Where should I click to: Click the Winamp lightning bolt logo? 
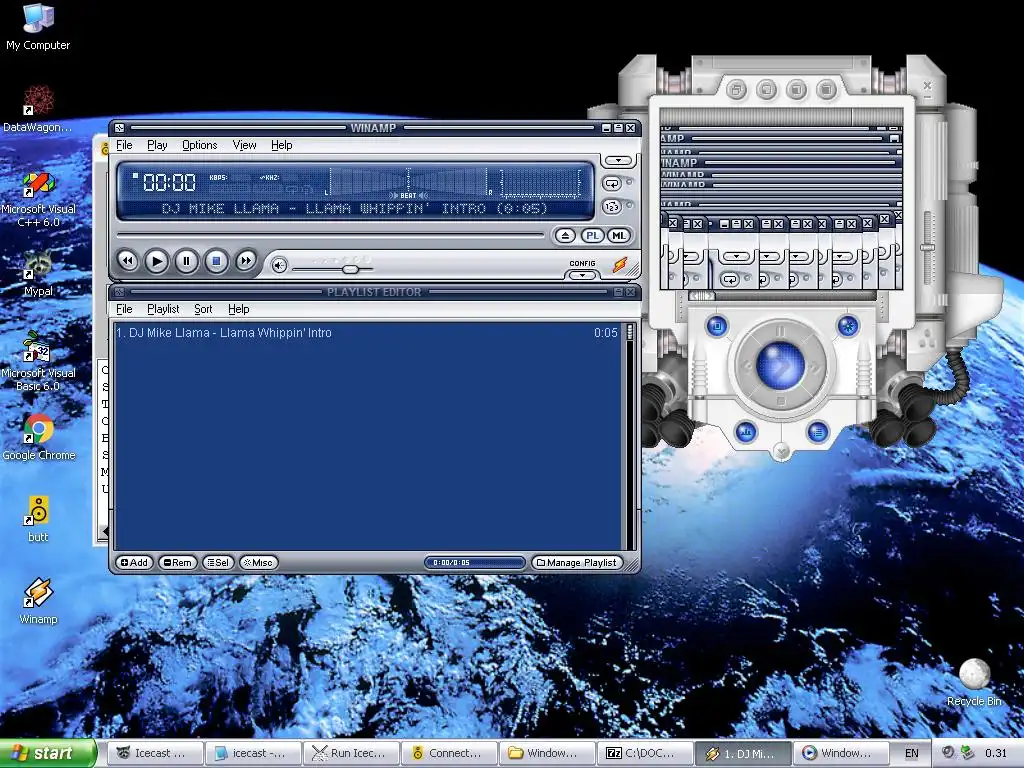620,264
